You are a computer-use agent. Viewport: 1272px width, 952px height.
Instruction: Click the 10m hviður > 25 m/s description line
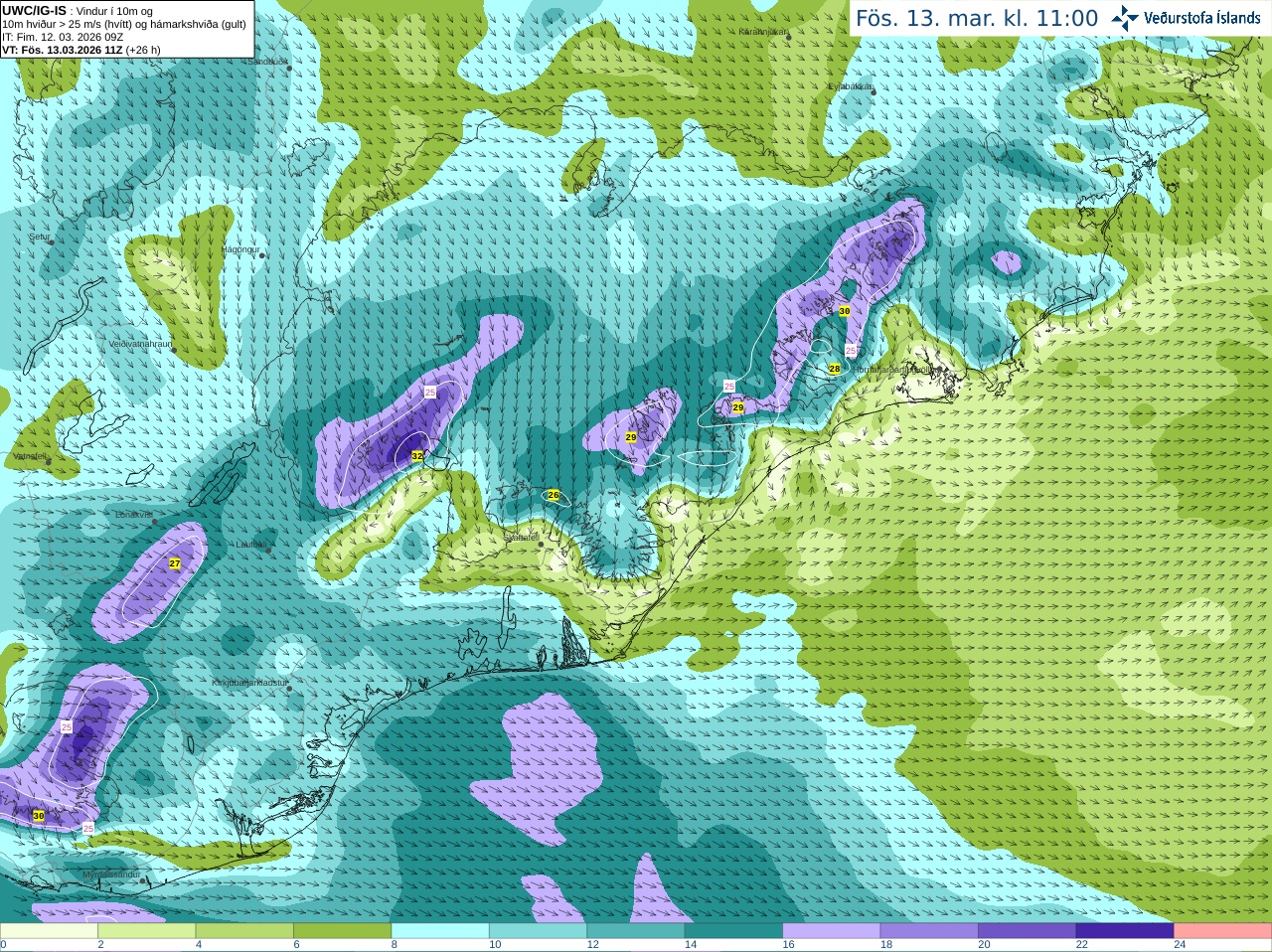tap(124, 24)
